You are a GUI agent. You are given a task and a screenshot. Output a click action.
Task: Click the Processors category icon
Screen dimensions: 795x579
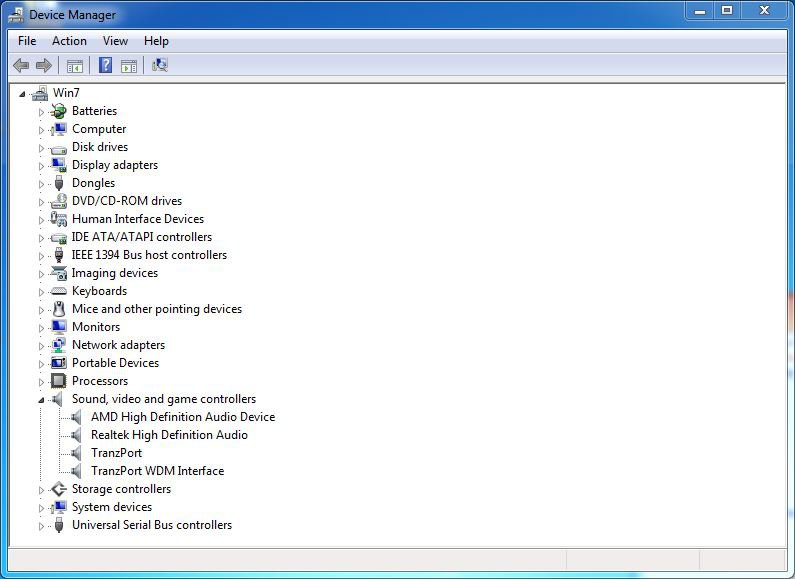point(58,381)
